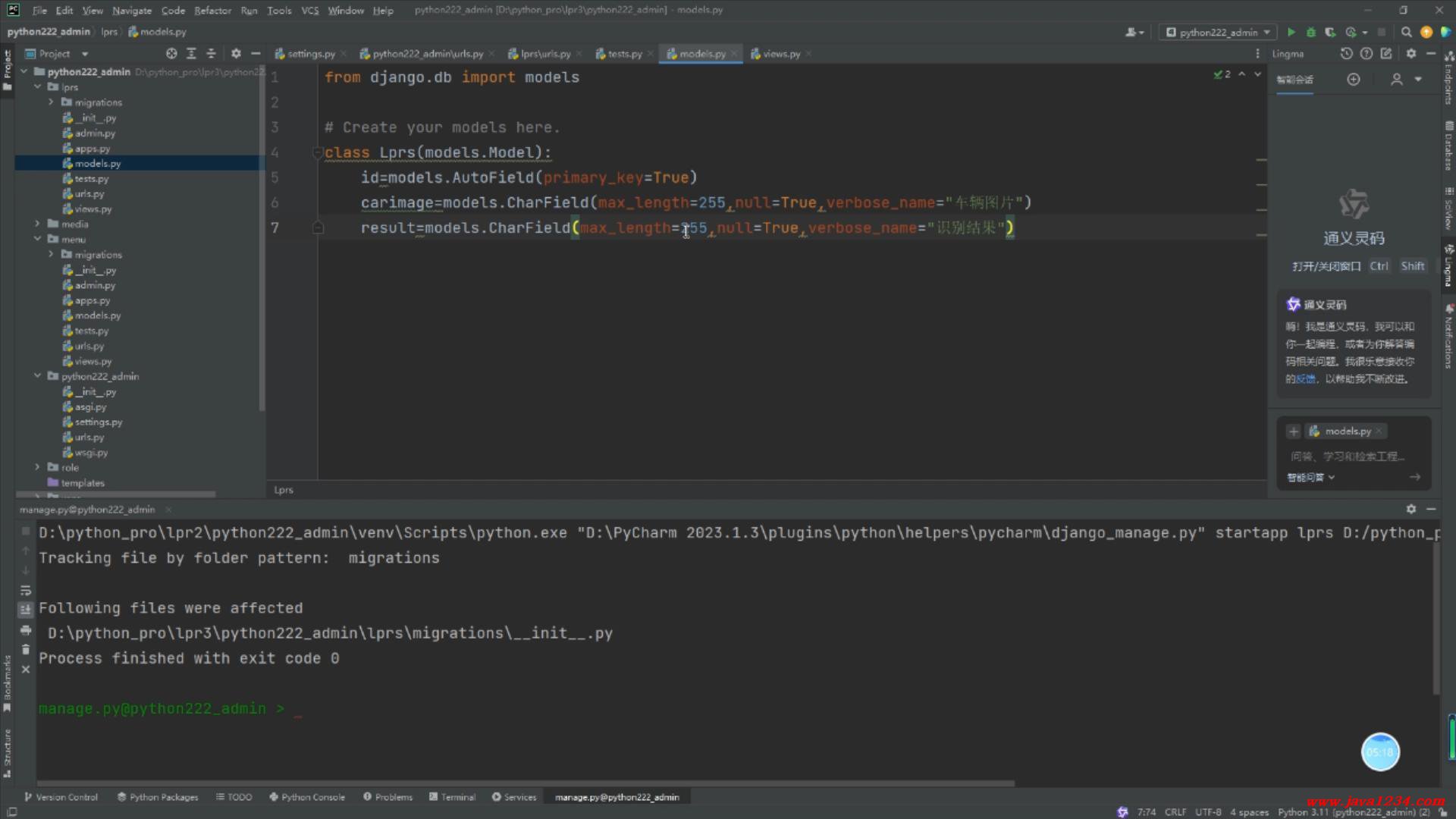Viewport: 1456px width, 819px height.
Task: Start new Lingma chat plus icon
Action: pyautogui.click(x=1354, y=80)
